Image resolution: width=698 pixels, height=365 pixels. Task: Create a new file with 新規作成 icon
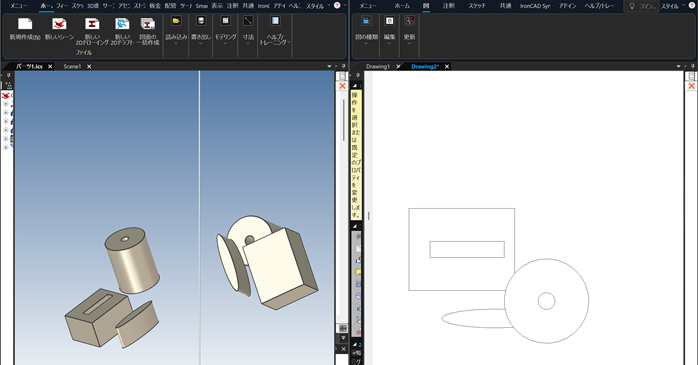pos(25,24)
